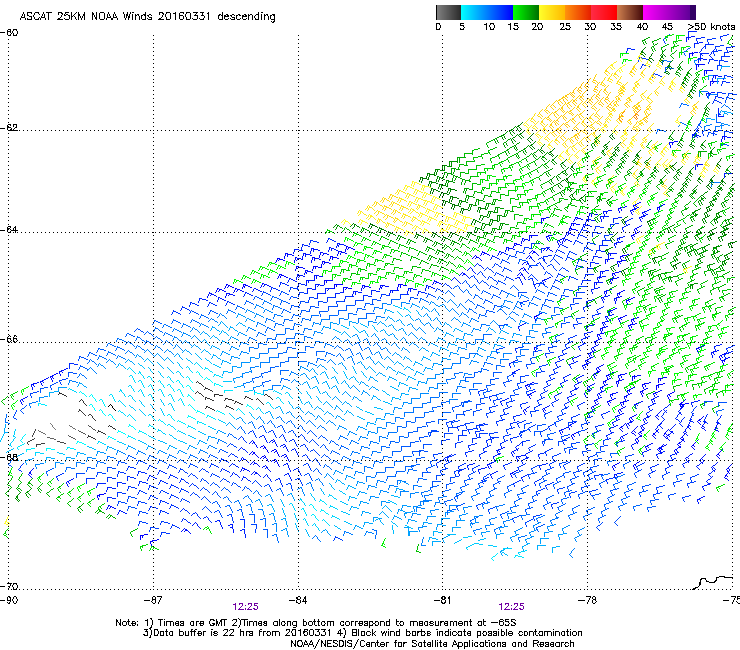Click the -64 latitude axis label
This screenshot has height=650, width=740.
[x=9, y=230]
